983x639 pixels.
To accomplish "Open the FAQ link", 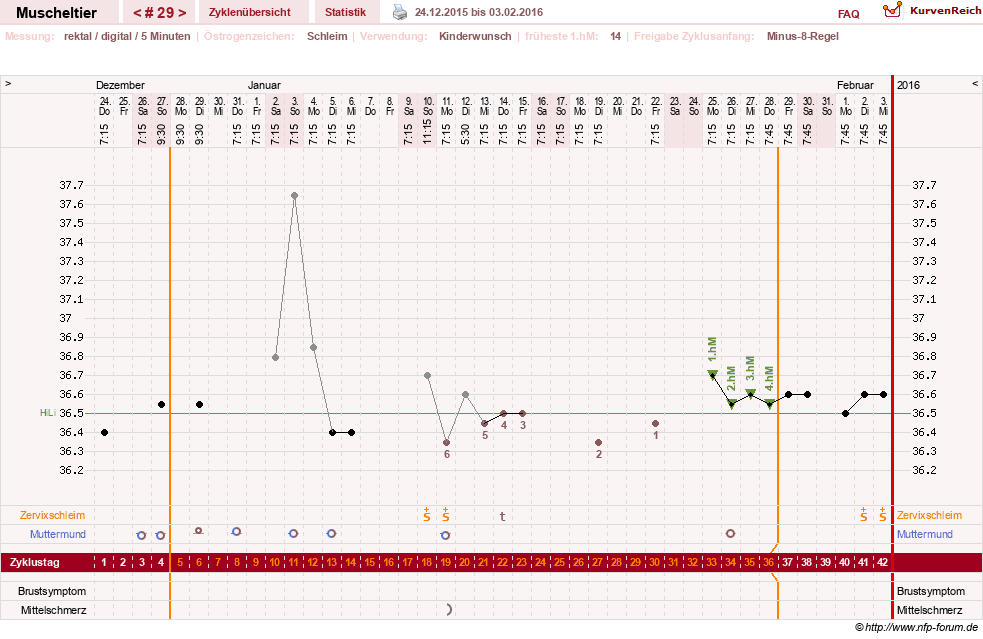I will 848,14.
